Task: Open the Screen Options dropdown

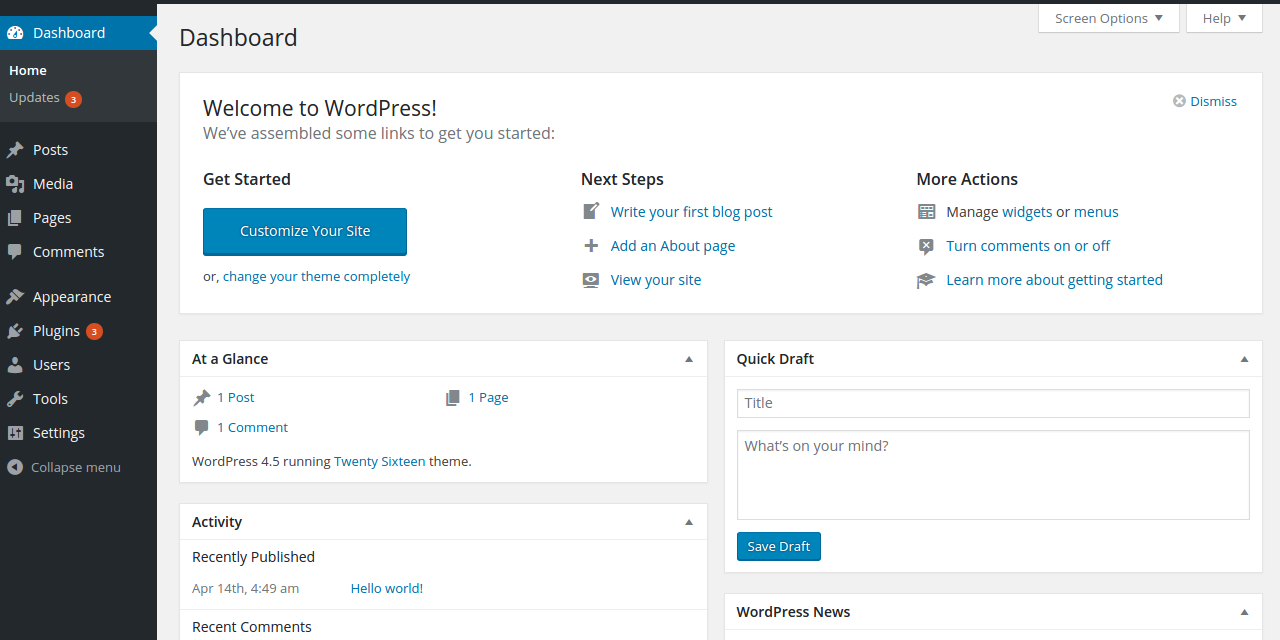Action: tap(1108, 17)
